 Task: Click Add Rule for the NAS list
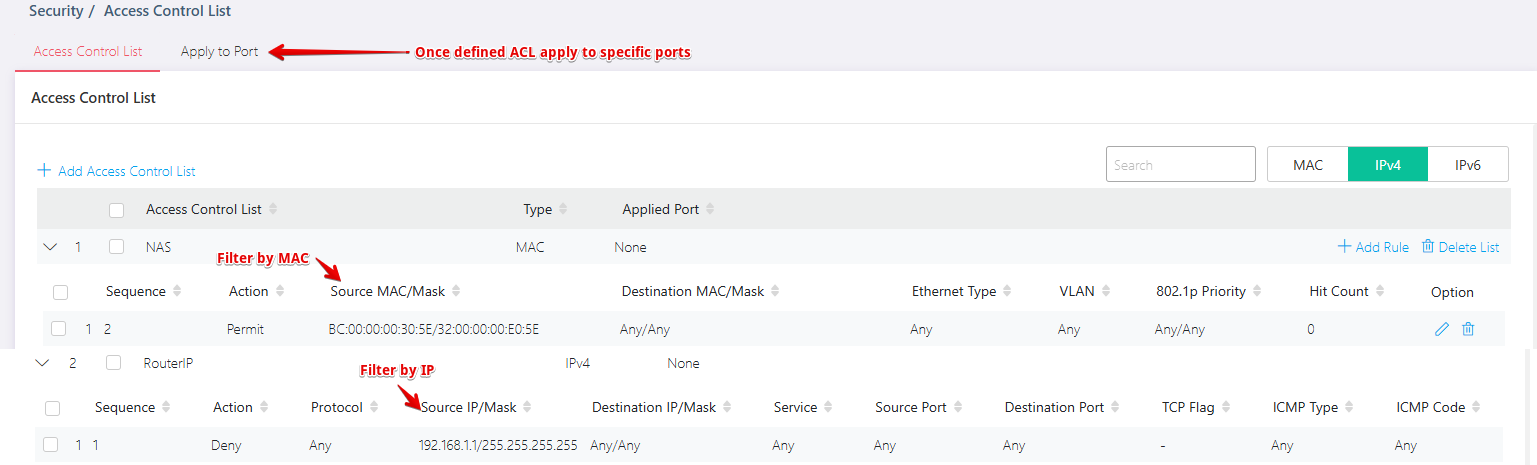[1373, 247]
